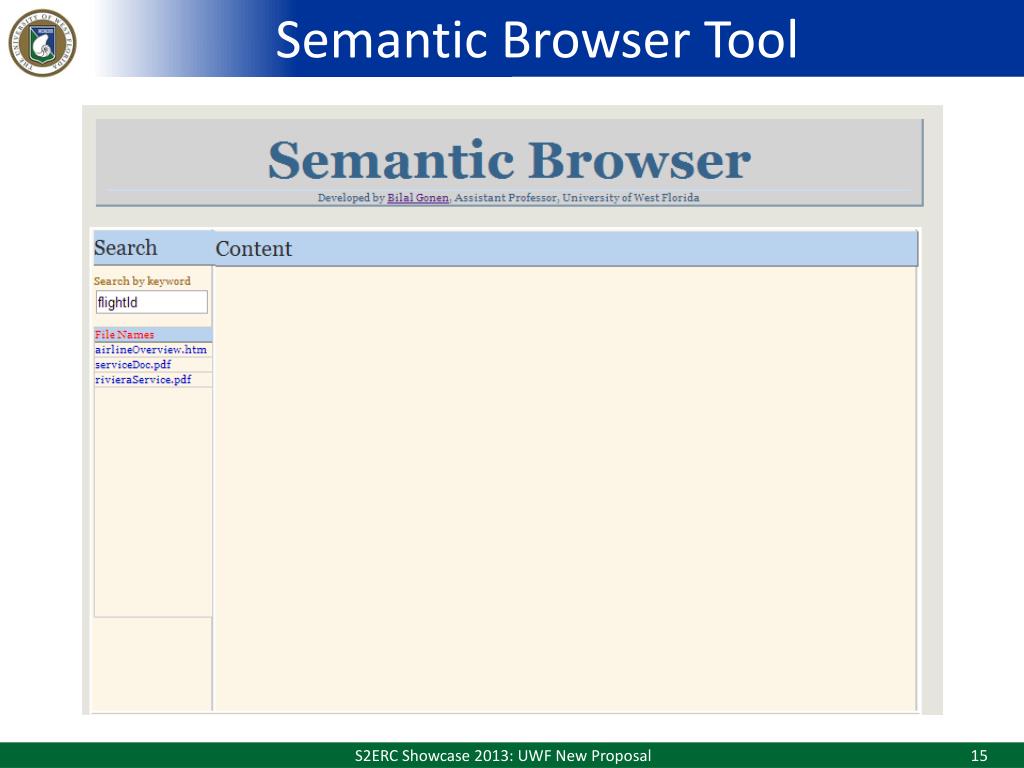Click the University of West Florida seal logo
Screen dimensions: 1024x768
pyautogui.click(x=42, y=42)
